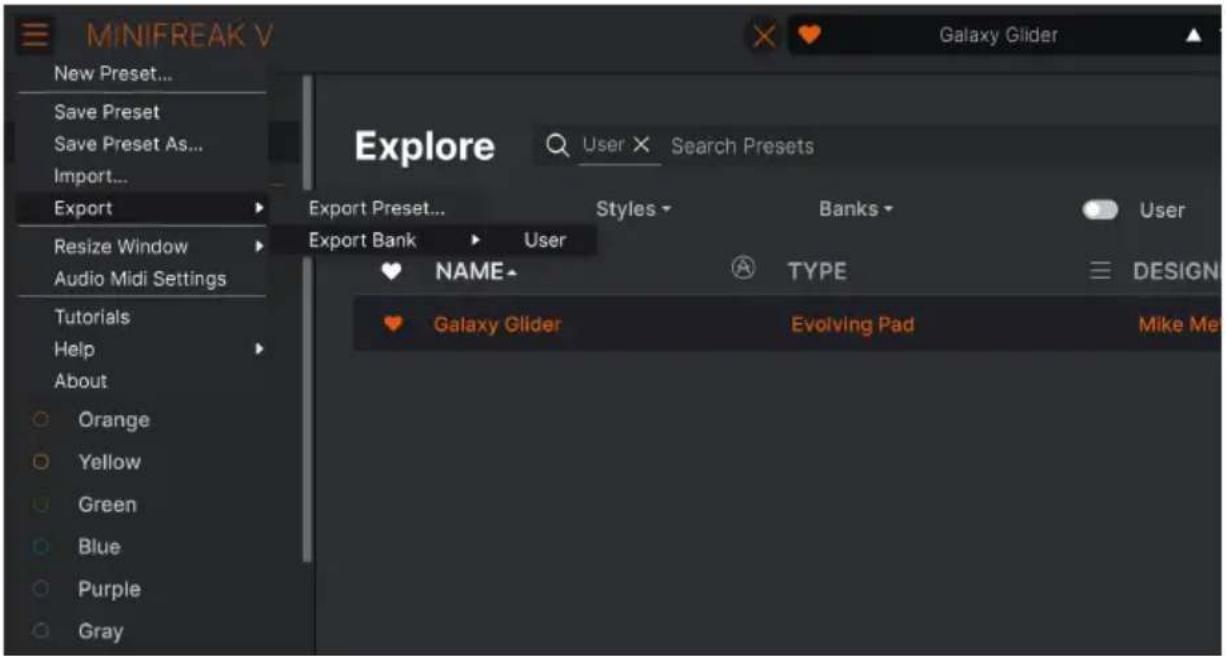Click the Evolving Pad type cell

pyautogui.click(x=852, y=324)
